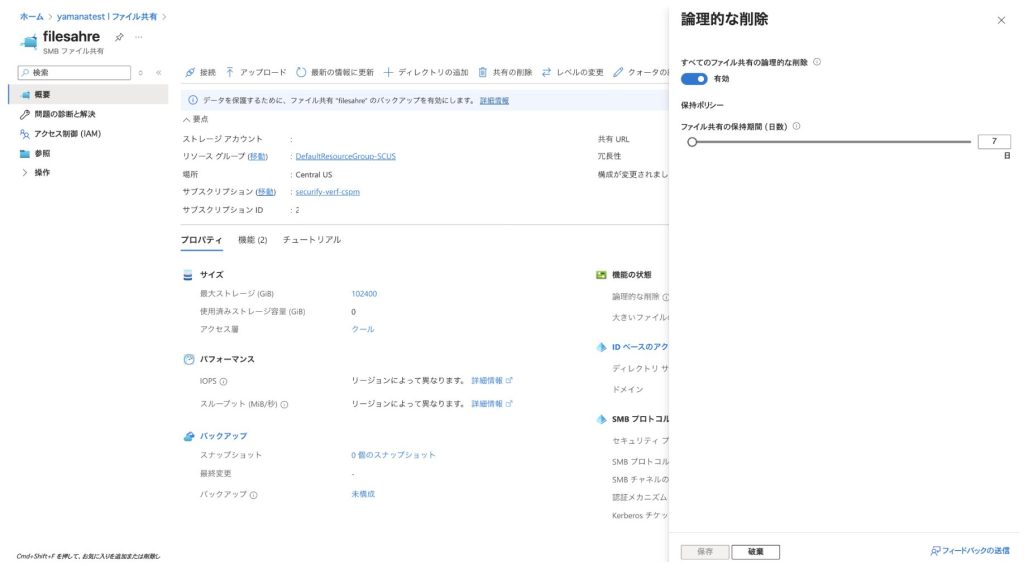Refresh with 最新の情報に更新 icon

point(301,73)
